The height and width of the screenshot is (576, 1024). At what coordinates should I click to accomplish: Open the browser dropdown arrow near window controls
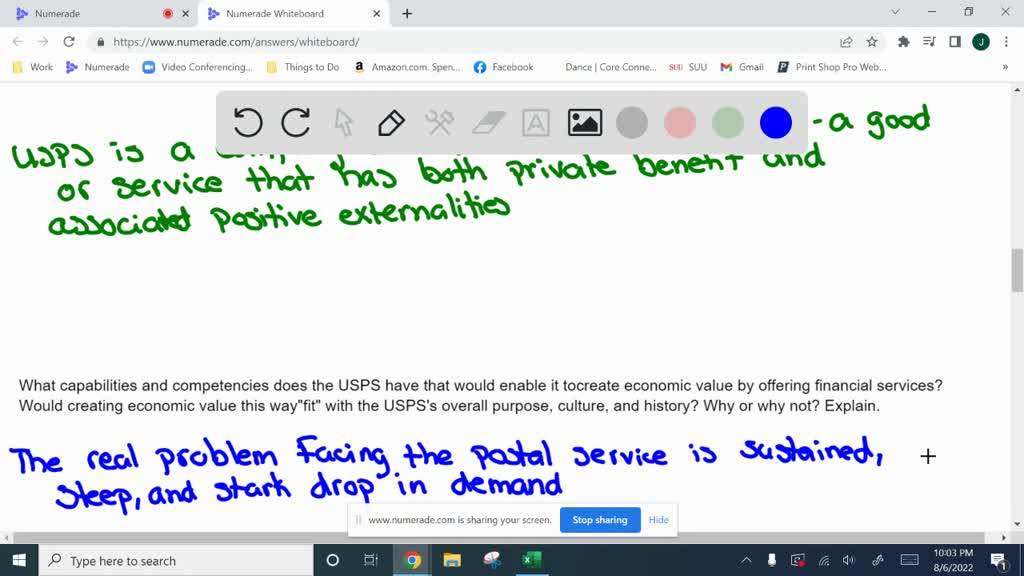tap(895, 14)
